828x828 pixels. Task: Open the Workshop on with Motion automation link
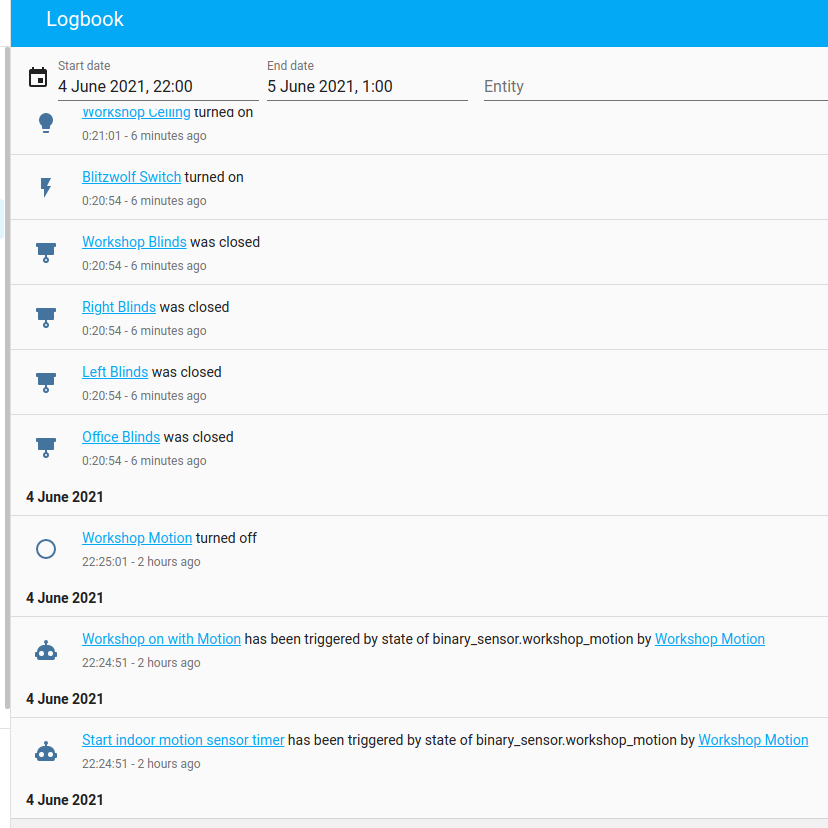[x=161, y=638]
